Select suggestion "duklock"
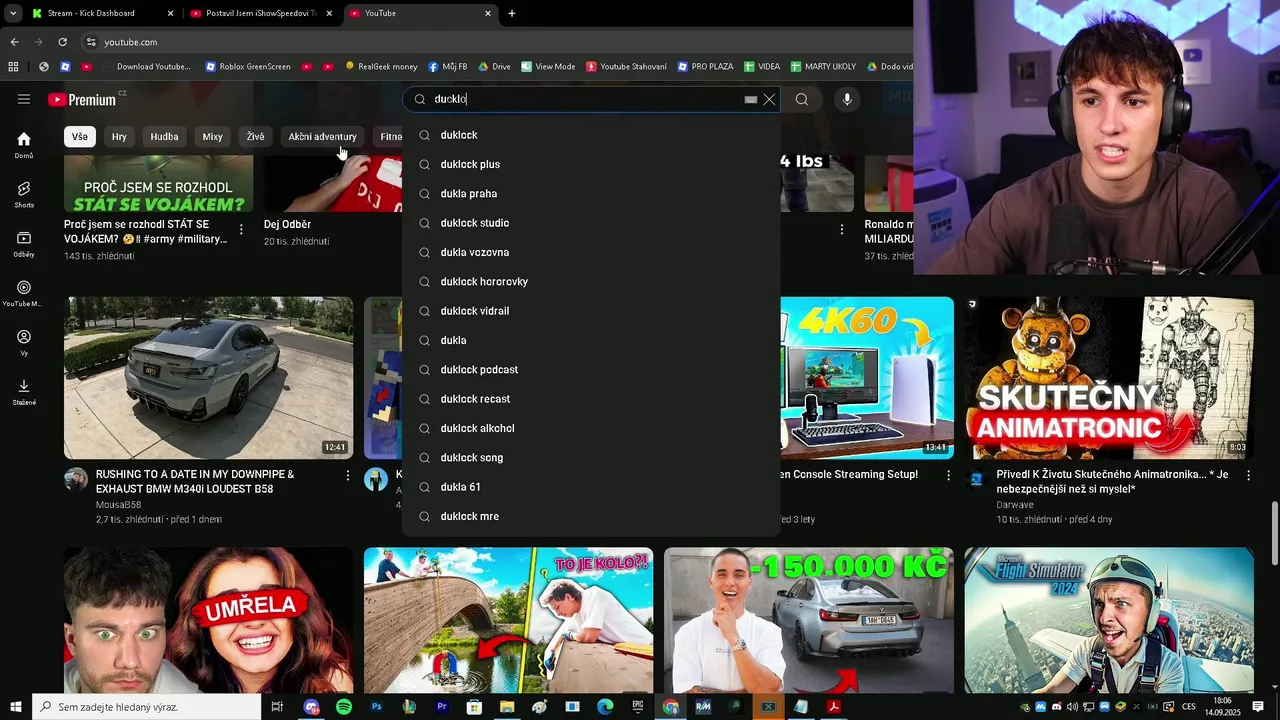This screenshot has width=1280, height=720. (591, 135)
